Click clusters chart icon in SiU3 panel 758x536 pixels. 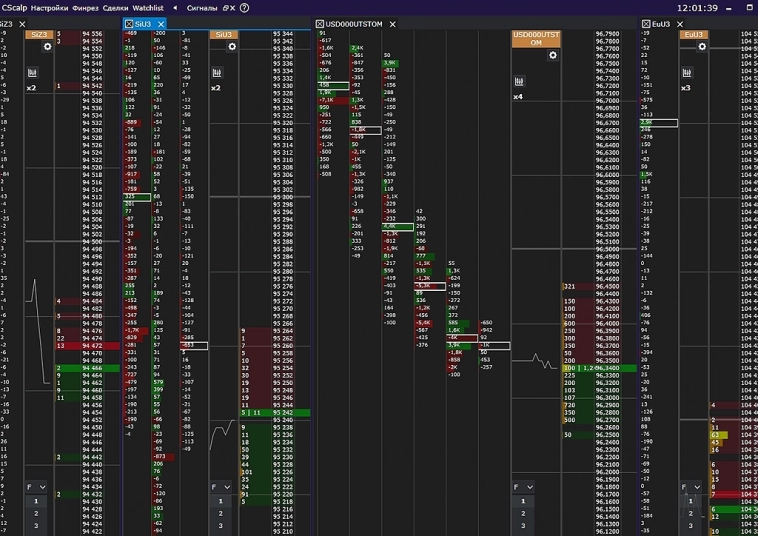216,73
